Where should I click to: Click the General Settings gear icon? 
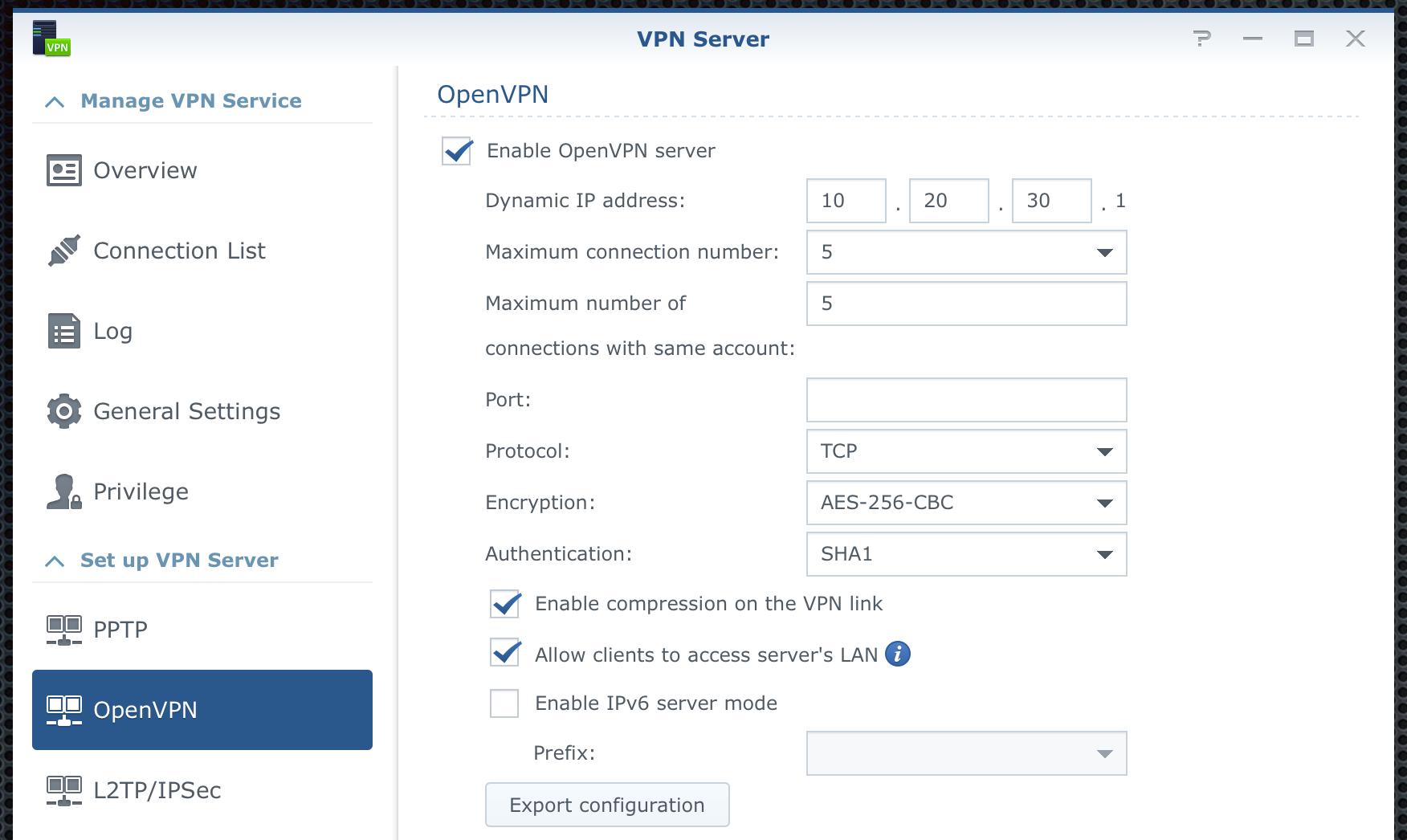pos(64,411)
